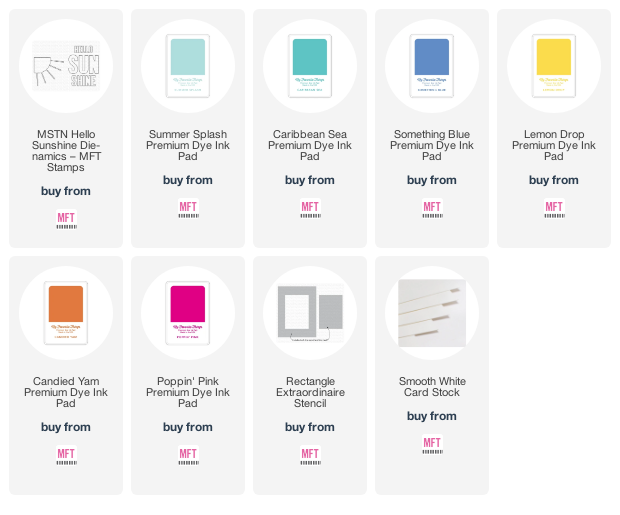The height and width of the screenshot is (515, 620).
Task: Open the Poppin' Pink ink pad image
Action: point(188,313)
